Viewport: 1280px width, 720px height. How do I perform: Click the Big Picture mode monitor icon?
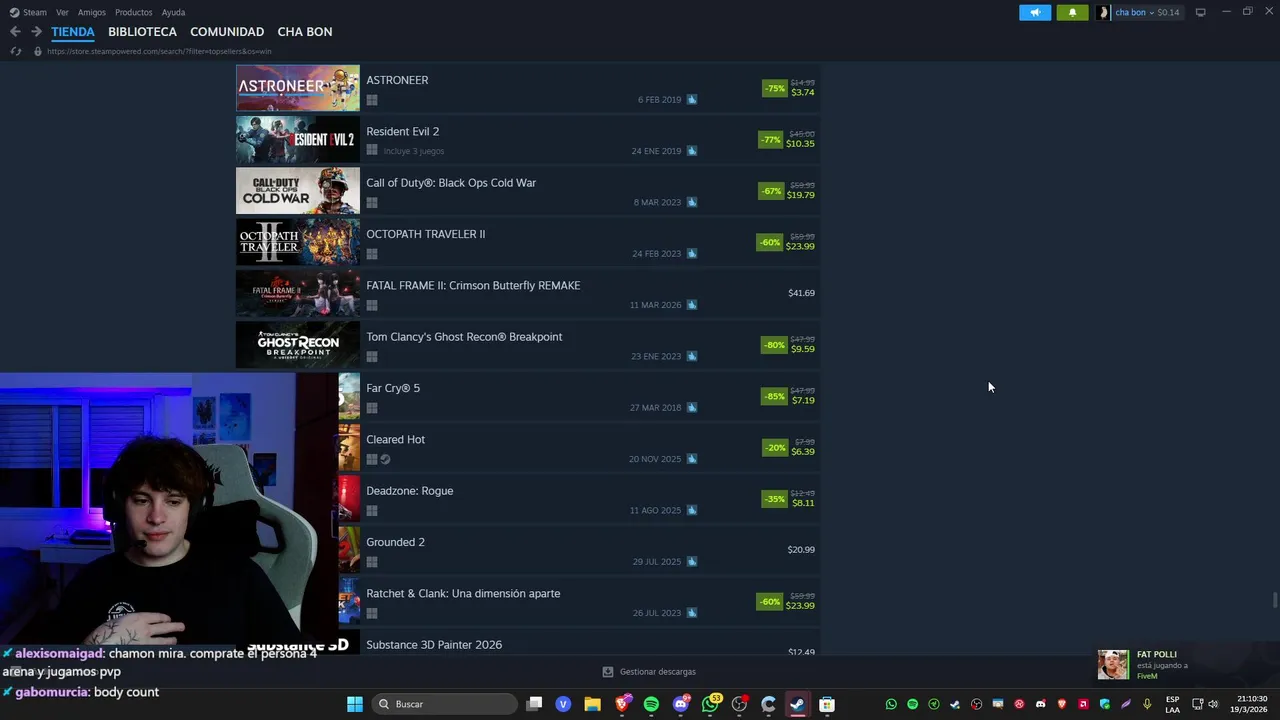[1200, 12]
